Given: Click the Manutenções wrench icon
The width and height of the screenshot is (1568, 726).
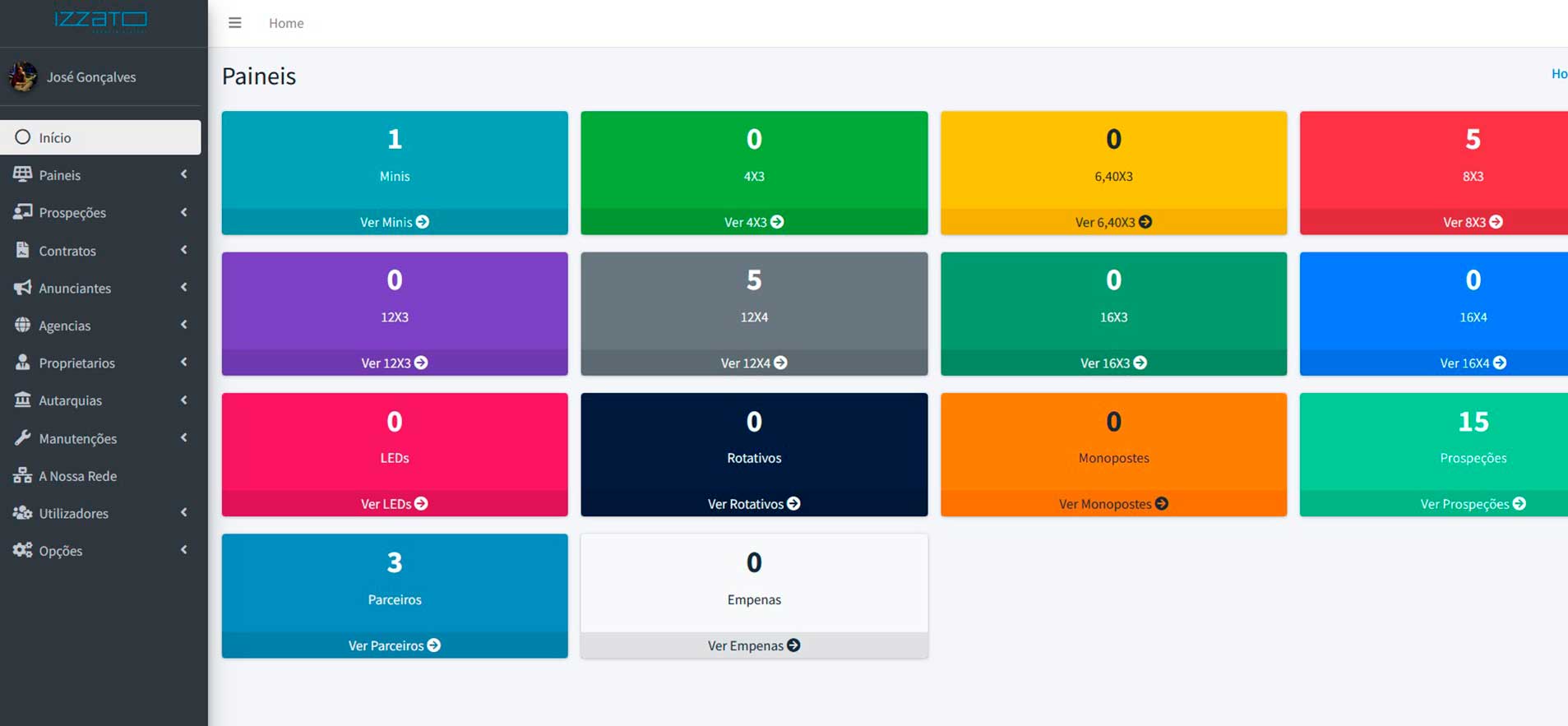Looking at the screenshot, I should coord(22,438).
